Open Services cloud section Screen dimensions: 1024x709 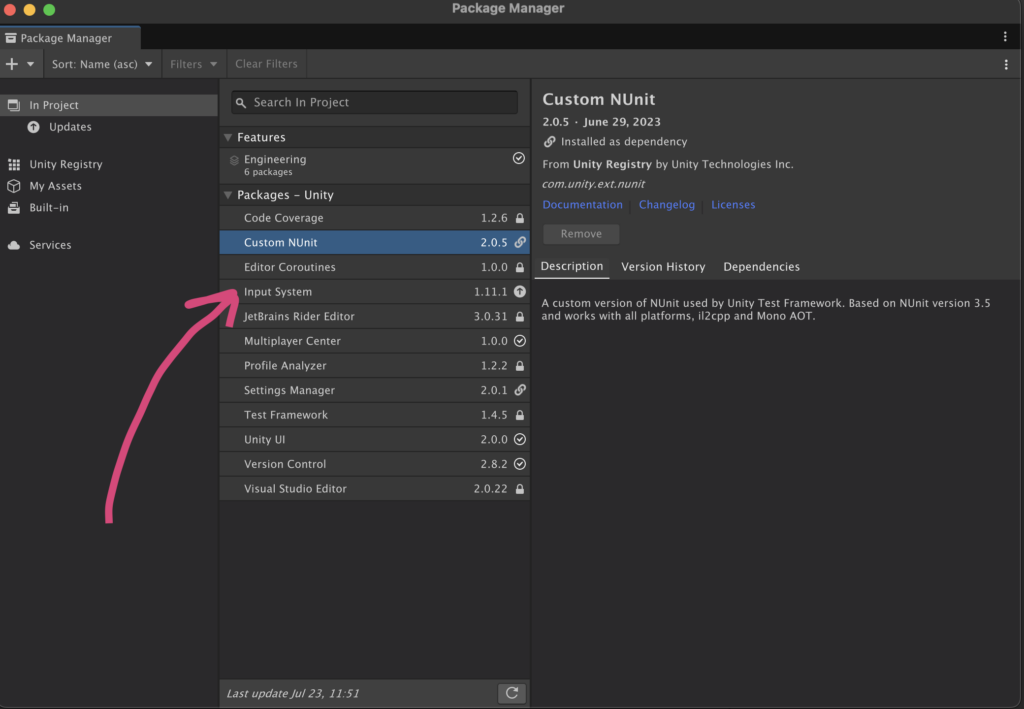pos(50,245)
